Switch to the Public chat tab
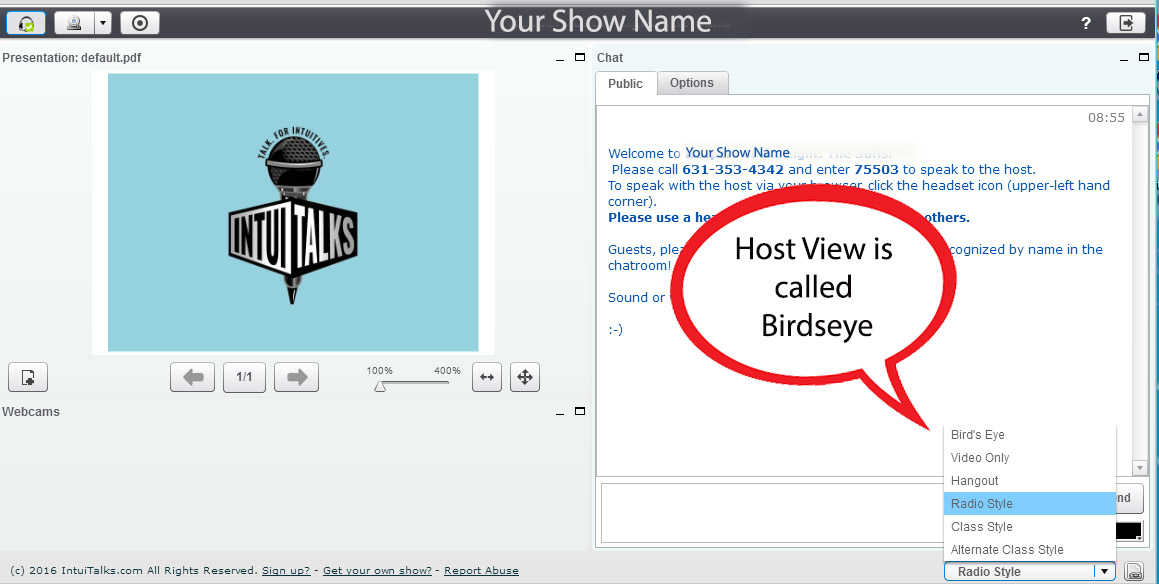The height and width of the screenshot is (584, 1159). coord(625,84)
